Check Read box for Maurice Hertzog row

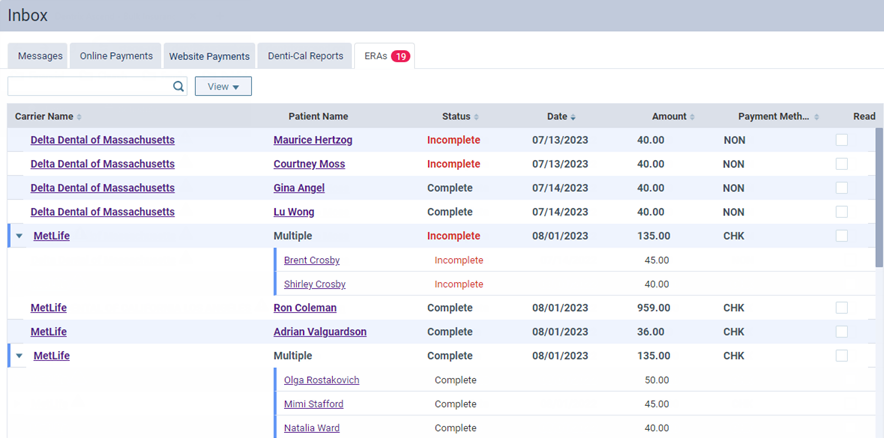click(x=841, y=140)
